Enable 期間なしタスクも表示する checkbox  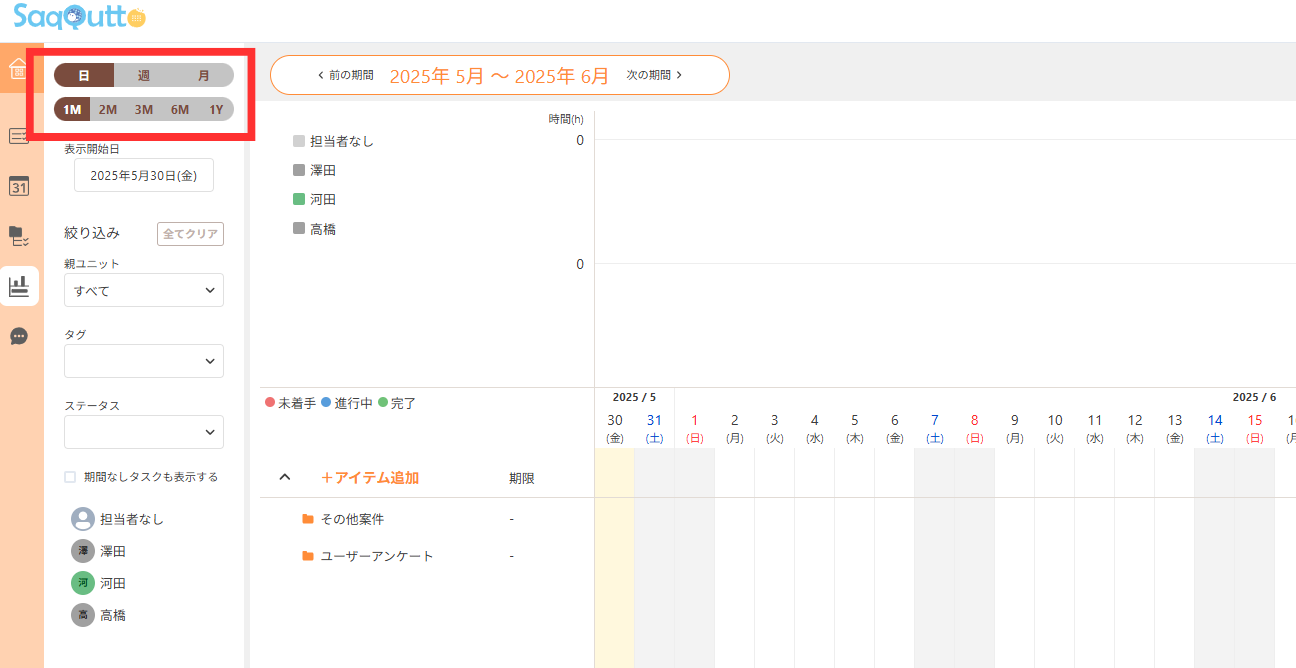click(70, 477)
